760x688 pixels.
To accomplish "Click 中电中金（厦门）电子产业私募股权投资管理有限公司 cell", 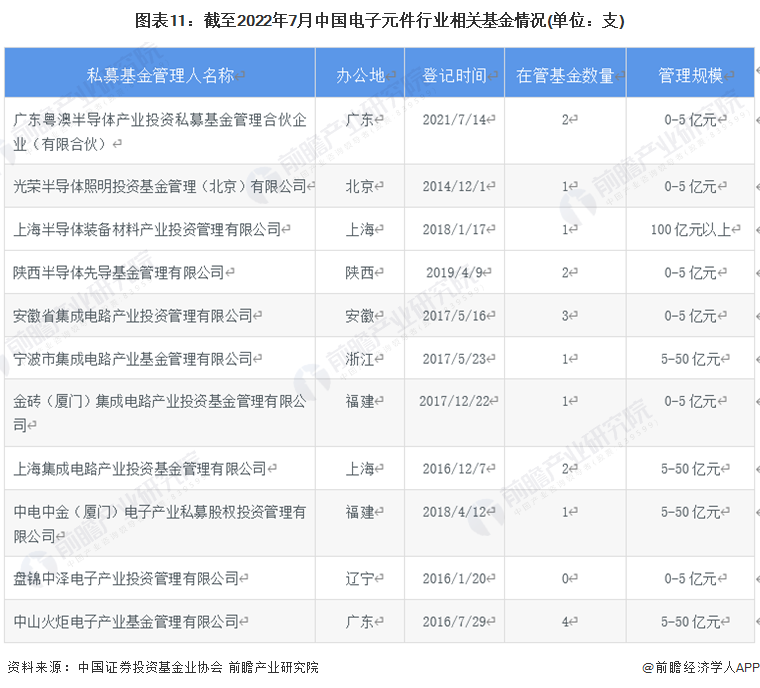I will pos(160,523).
